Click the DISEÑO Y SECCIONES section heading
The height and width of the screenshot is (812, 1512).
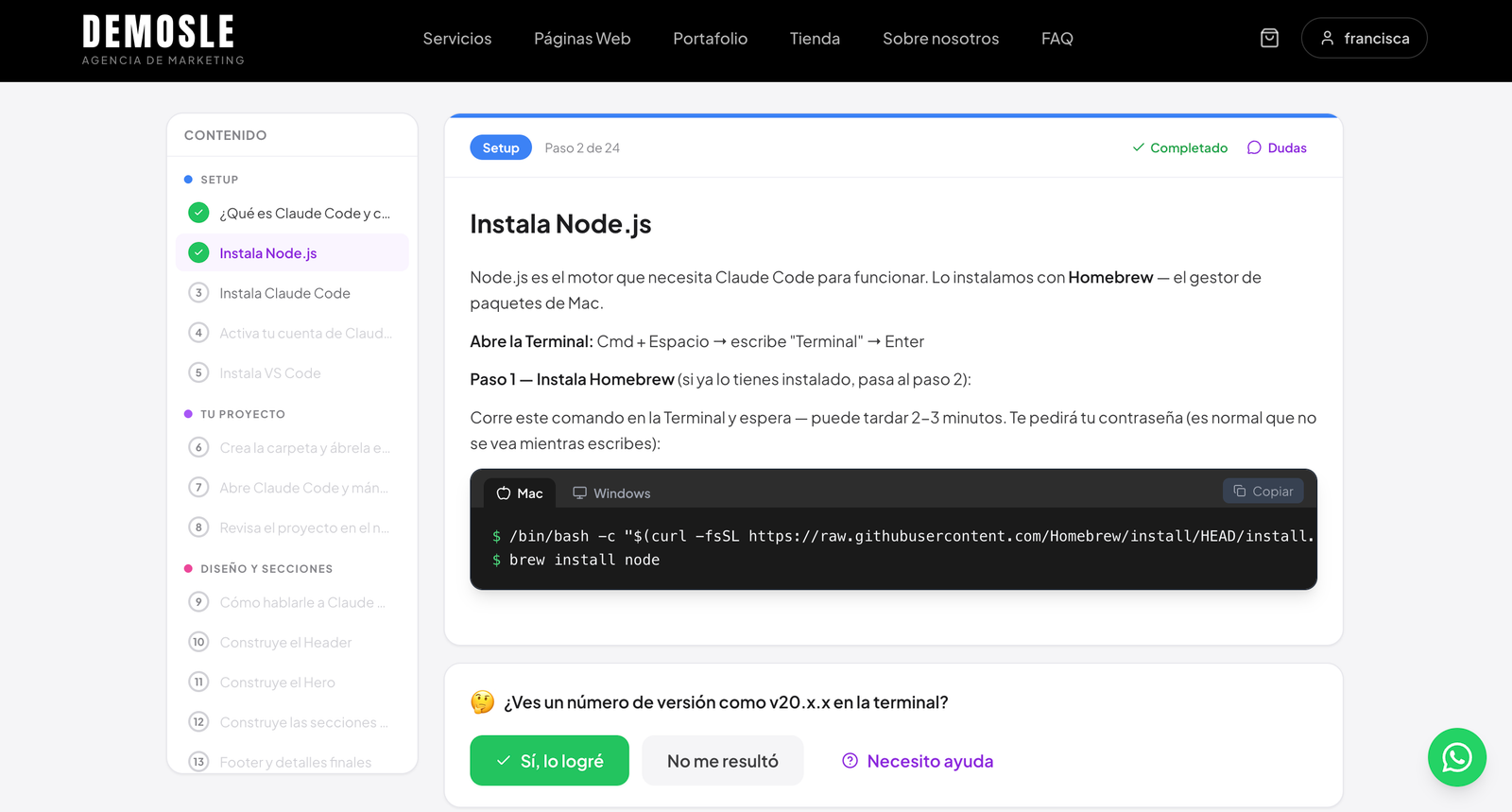[x=266, y=569]
